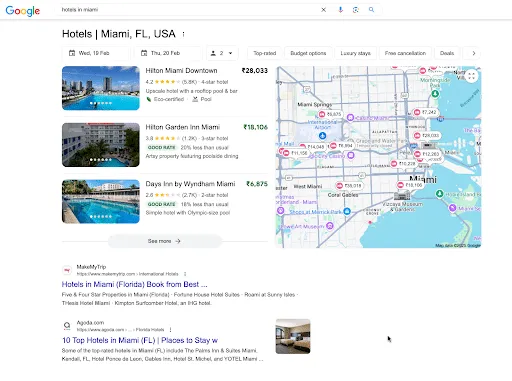The width and height of the screenshot is (512, 381).
Task: Select the ₹18,106 hotel pin on map
Action: (x=410, y=185)
